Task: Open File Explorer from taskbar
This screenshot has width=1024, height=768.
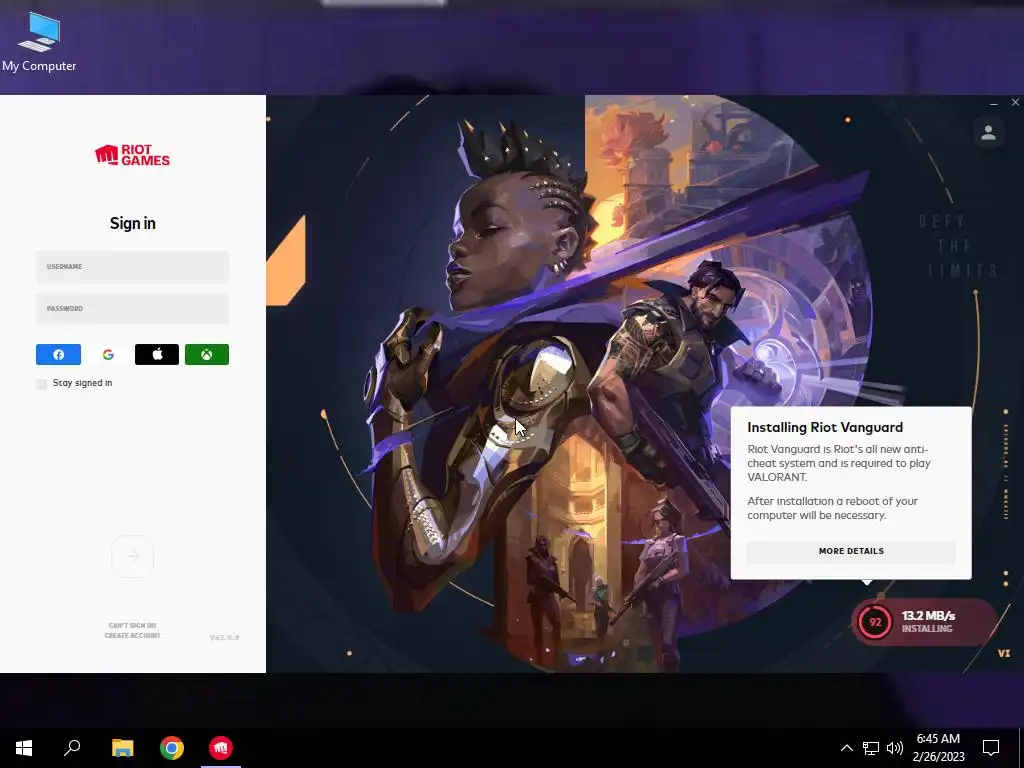Action: [x=122, y=748]
